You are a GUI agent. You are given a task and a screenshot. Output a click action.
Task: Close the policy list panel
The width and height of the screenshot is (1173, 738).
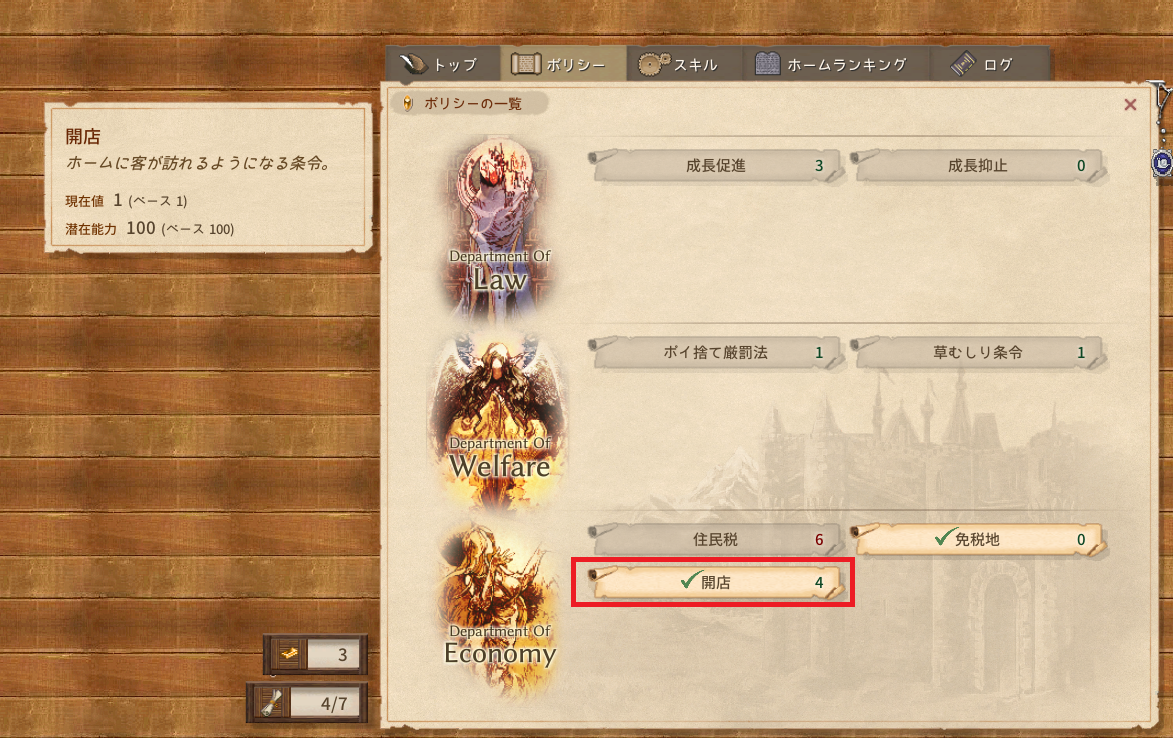pyautogui.click(x=1130, y=105)
